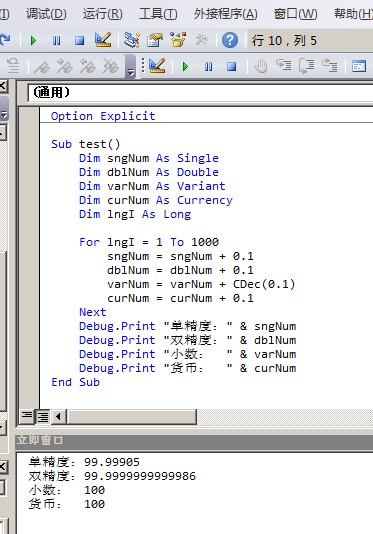Screen dimensions: 373x534
Task: Click the Toolbox hammer-and-wrench icon
Action: (201, 40)
